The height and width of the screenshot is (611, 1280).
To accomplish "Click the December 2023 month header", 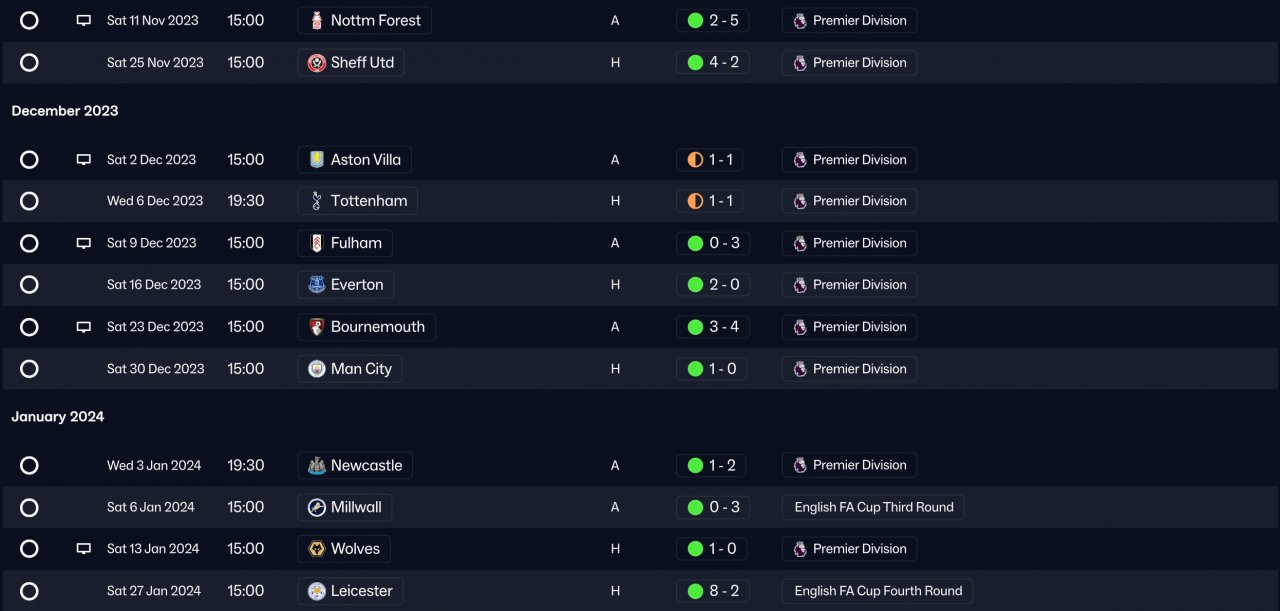I will [x=65, y=111].
